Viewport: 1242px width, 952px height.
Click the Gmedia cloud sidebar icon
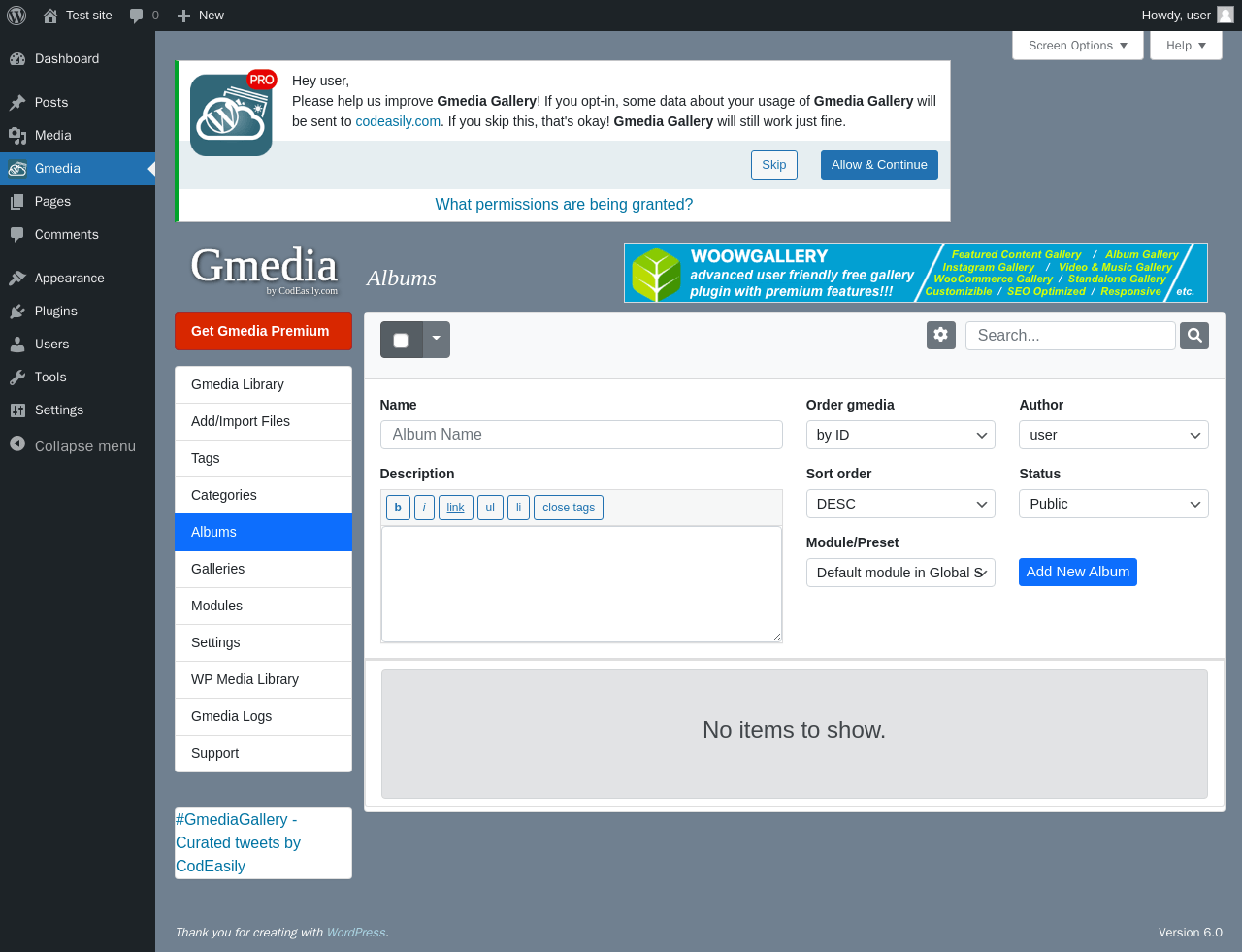(x=17, y=168)
